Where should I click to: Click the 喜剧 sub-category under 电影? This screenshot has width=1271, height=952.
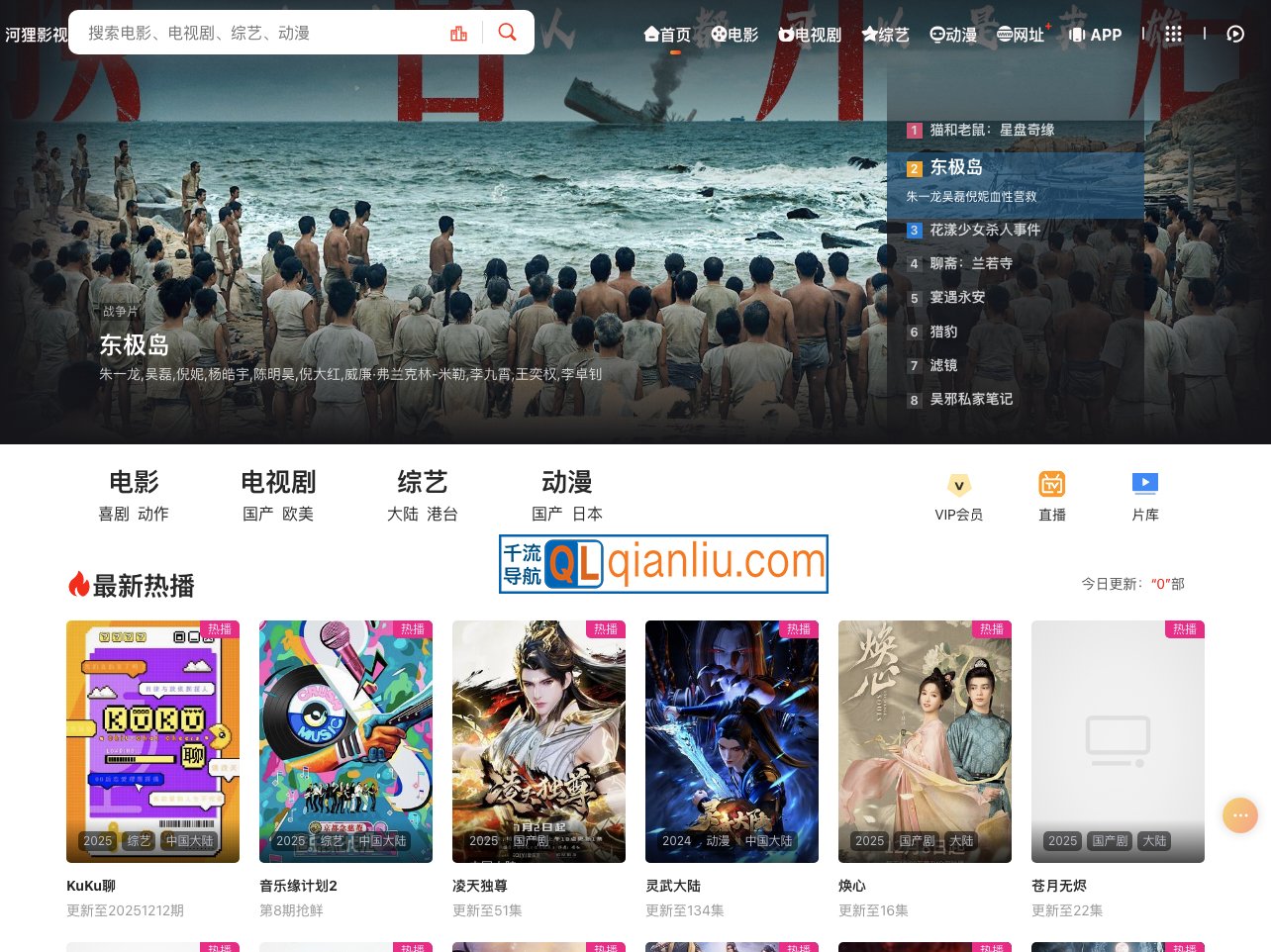[x=113, y=514]
